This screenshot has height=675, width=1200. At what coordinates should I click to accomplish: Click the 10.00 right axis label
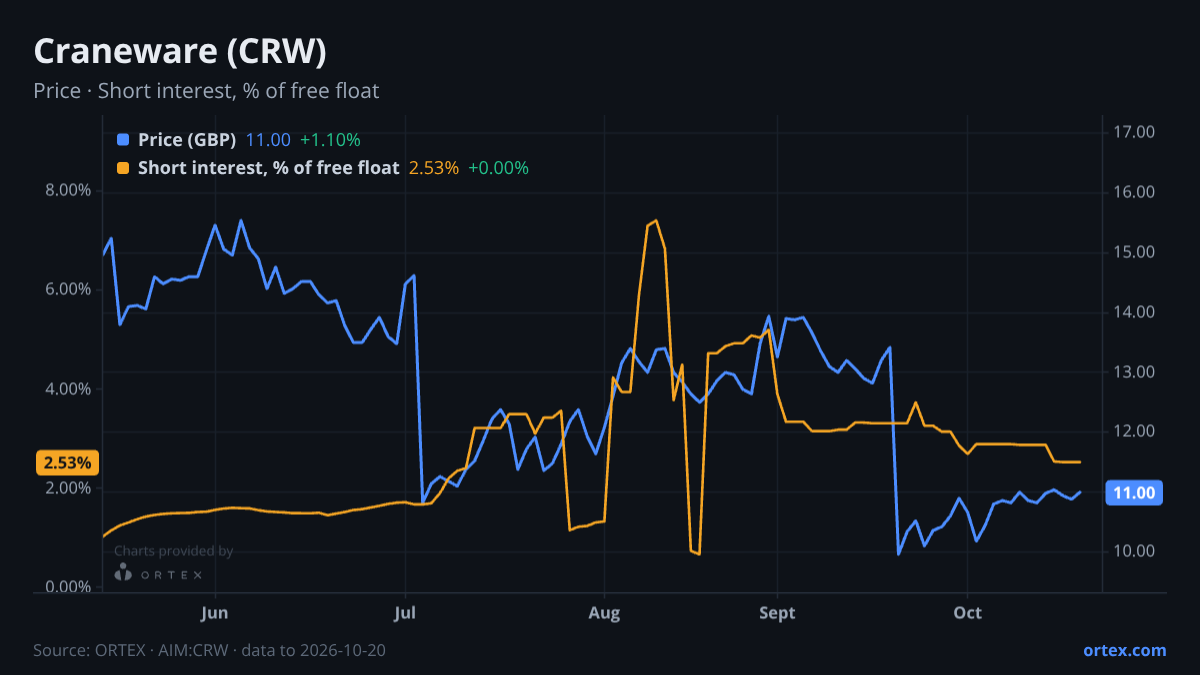tap(1135, 551)
